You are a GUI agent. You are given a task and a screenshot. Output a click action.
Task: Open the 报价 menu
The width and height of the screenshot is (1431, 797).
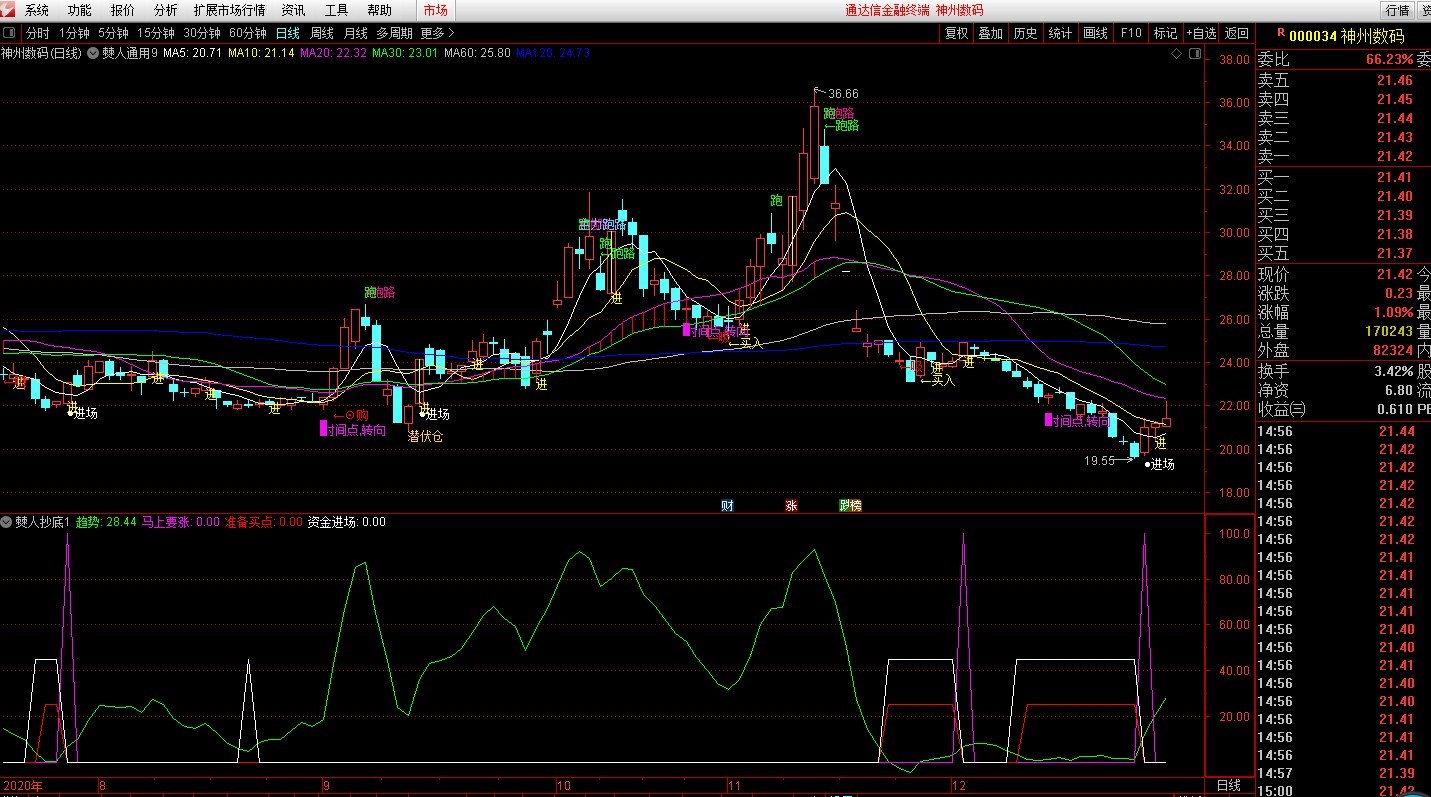point(123,10)
